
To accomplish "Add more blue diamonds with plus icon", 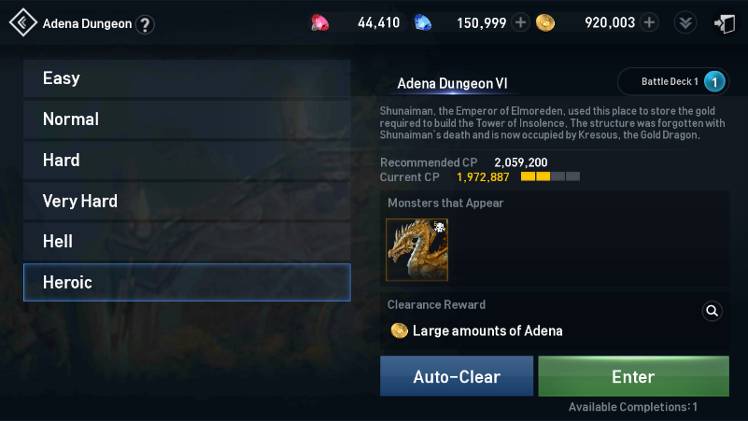I will (521, 22).
